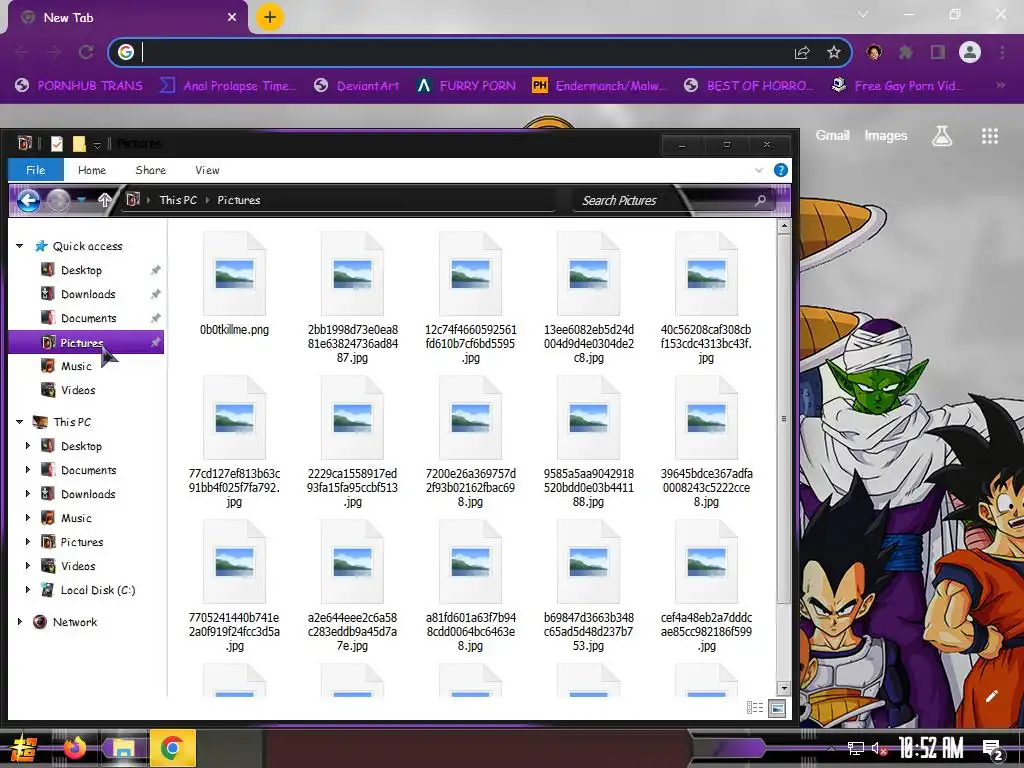Open Search Labs flask icon
The width and height of the screenshot is (1024, 768).
[941, 136]
